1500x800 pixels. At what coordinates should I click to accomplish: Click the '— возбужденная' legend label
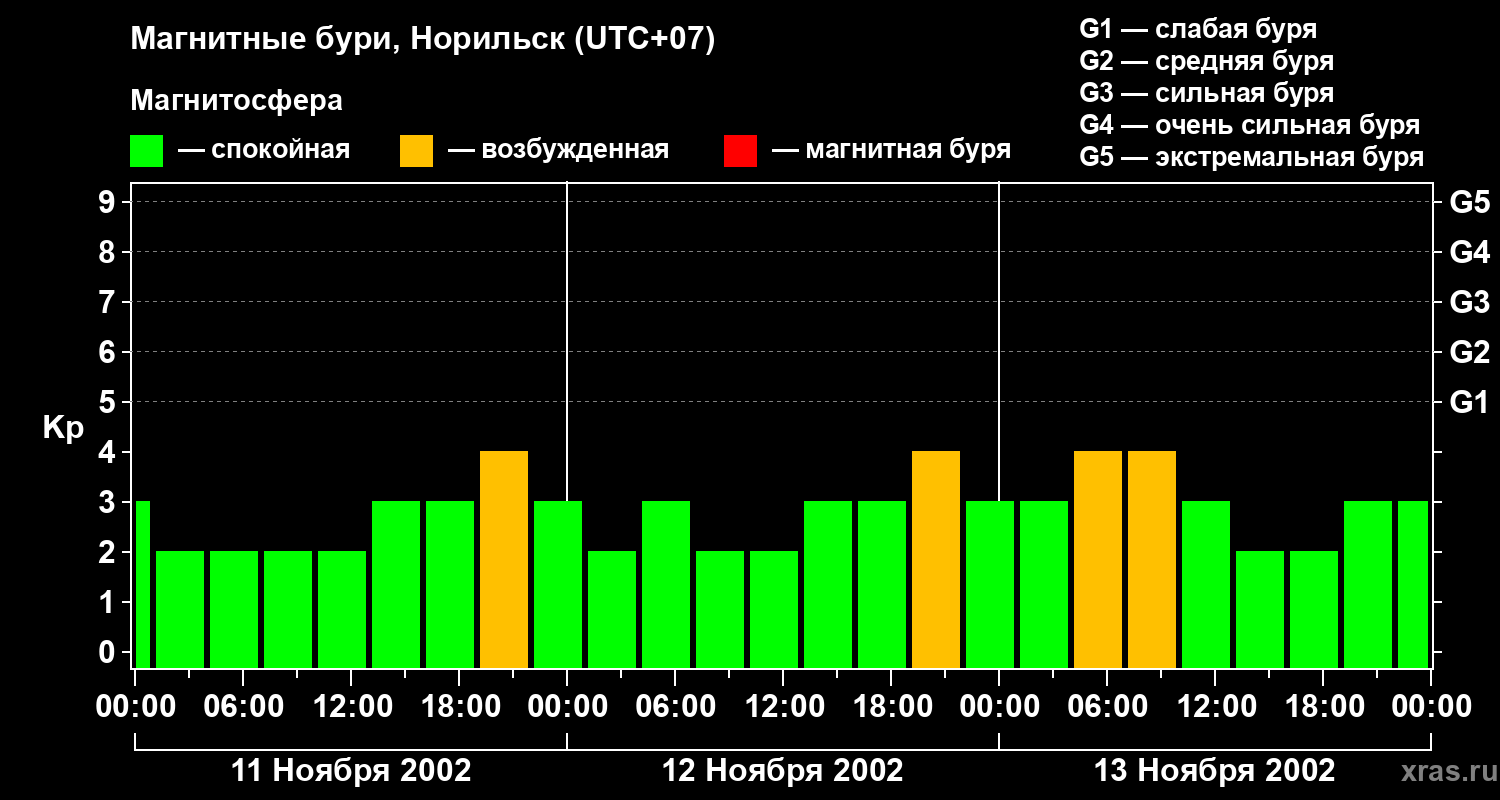[558, 150]
